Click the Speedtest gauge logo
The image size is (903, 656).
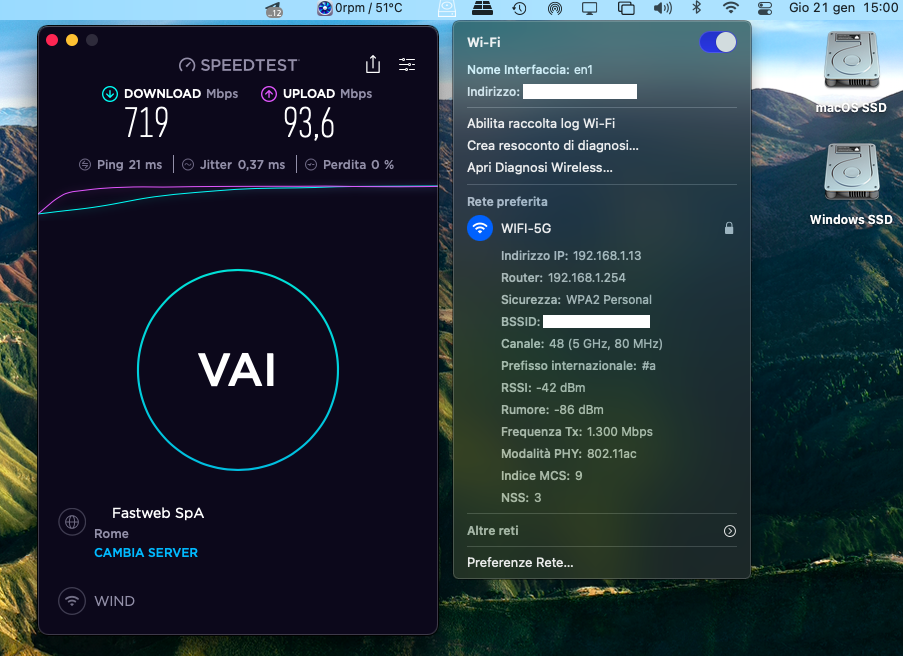(x=187, y=65)
